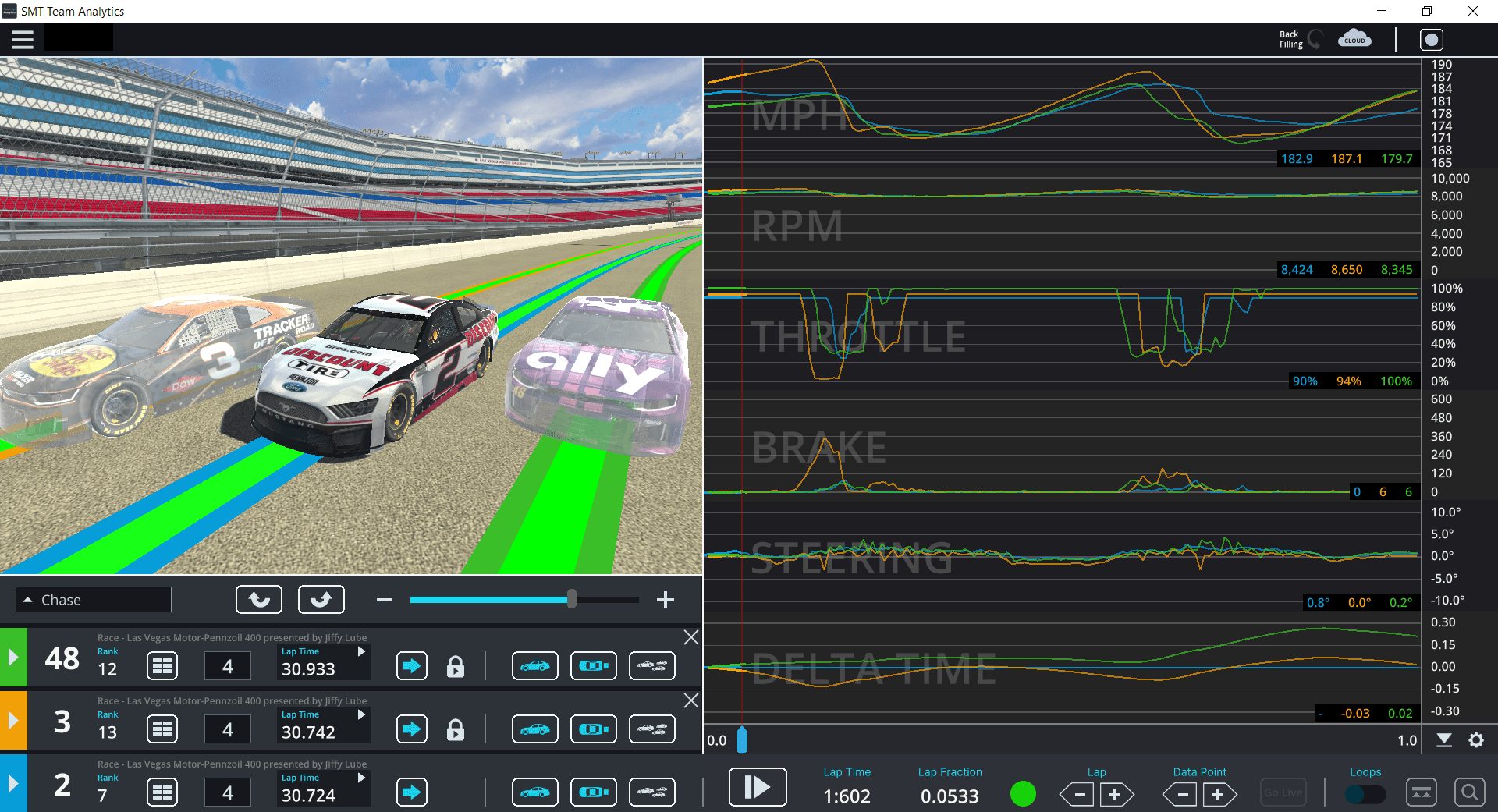
Task: Toggle the lock for car 48
Action: pos(456,666)
